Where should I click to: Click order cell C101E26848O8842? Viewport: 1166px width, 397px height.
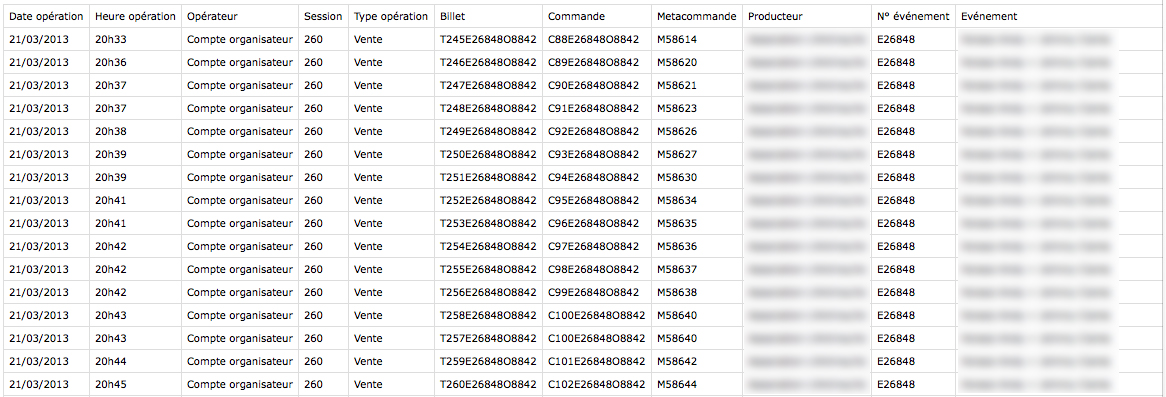(x=596, y=361)
